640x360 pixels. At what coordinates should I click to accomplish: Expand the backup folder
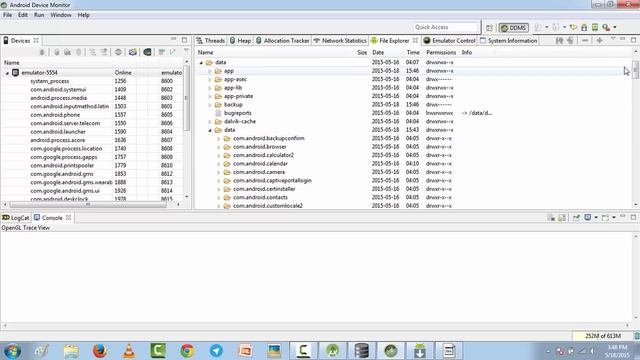(210, 105)
